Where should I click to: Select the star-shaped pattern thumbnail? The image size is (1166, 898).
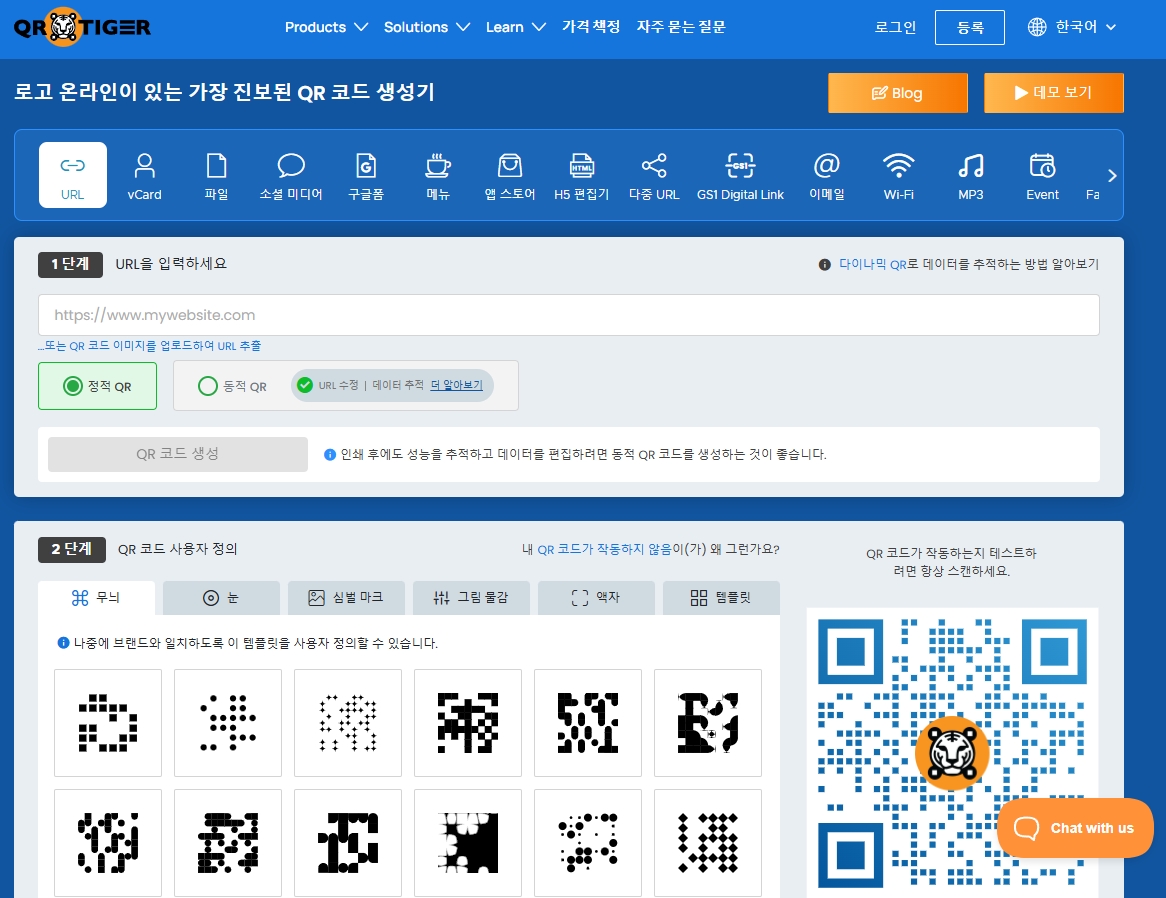[x=347, y=723]
